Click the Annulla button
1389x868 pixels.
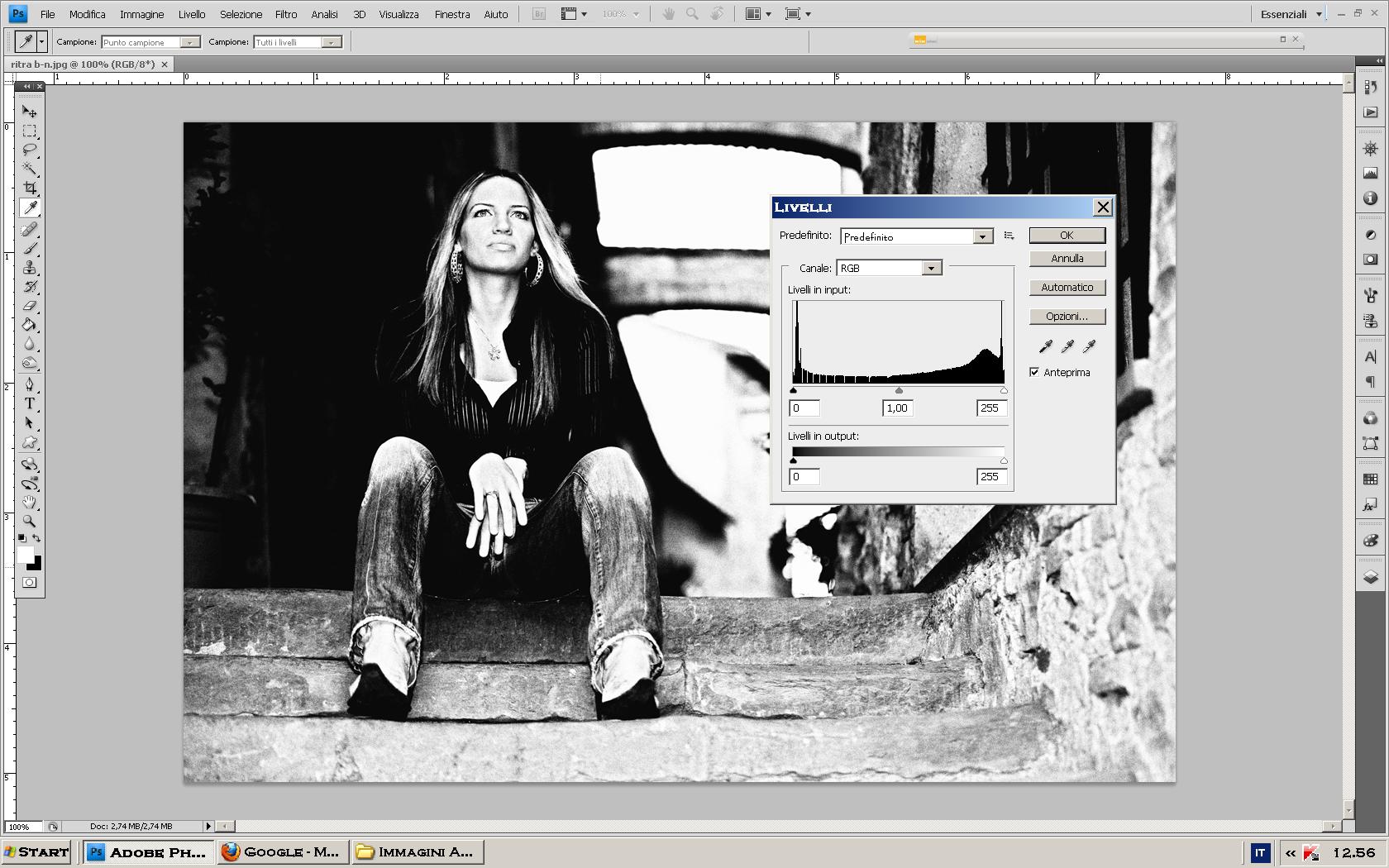[1067, 259]
